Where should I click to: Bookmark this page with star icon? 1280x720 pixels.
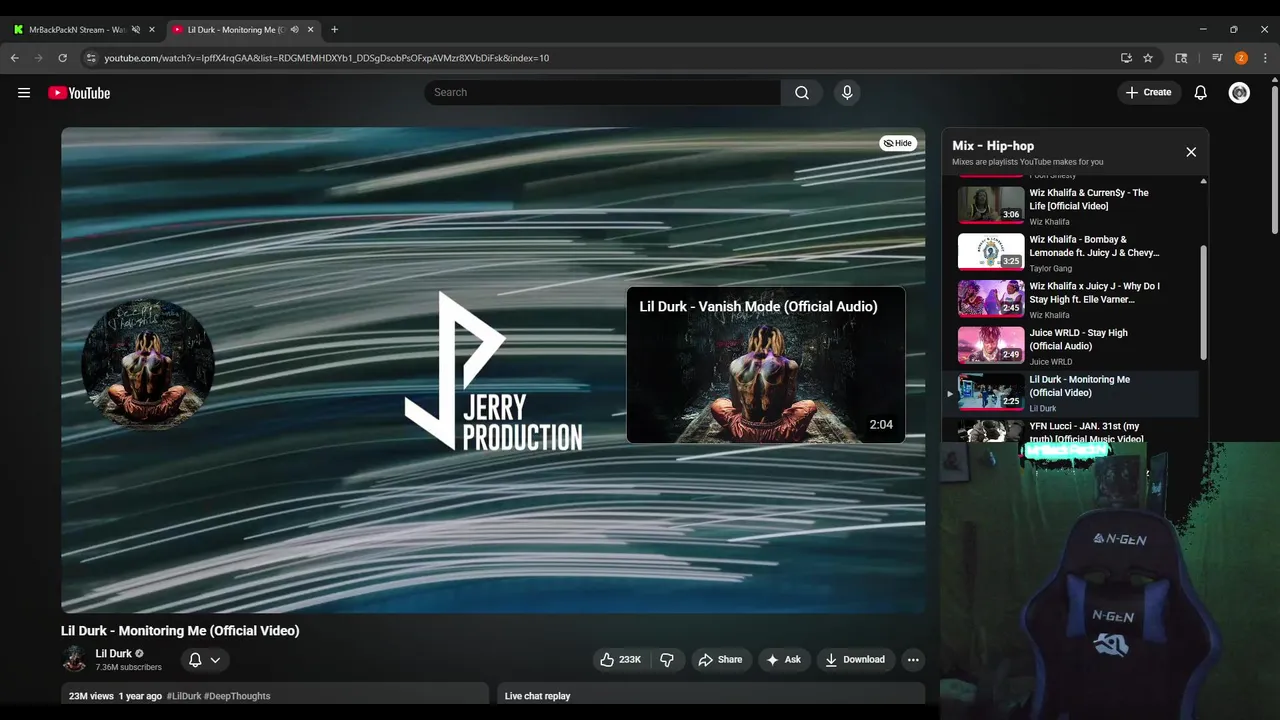[x=1148, y=58]
